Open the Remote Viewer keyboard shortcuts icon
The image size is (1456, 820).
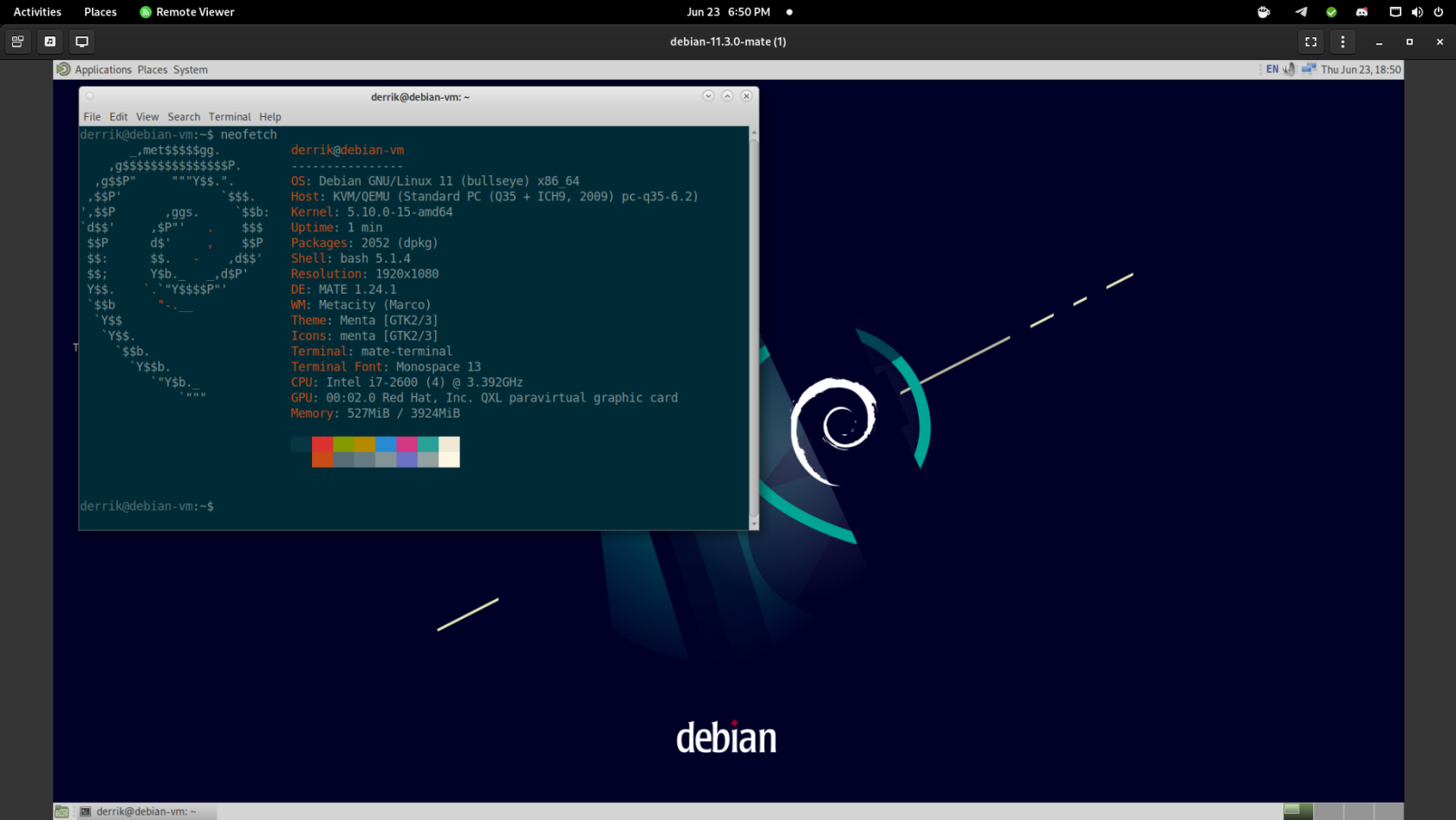point(17,41)
